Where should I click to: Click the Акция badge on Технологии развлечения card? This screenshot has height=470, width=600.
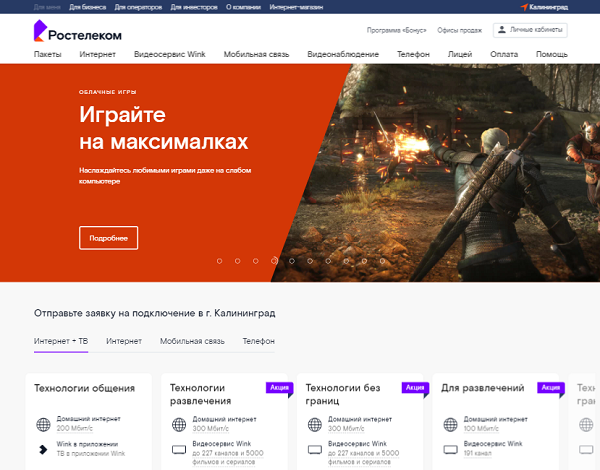point(278,387)
